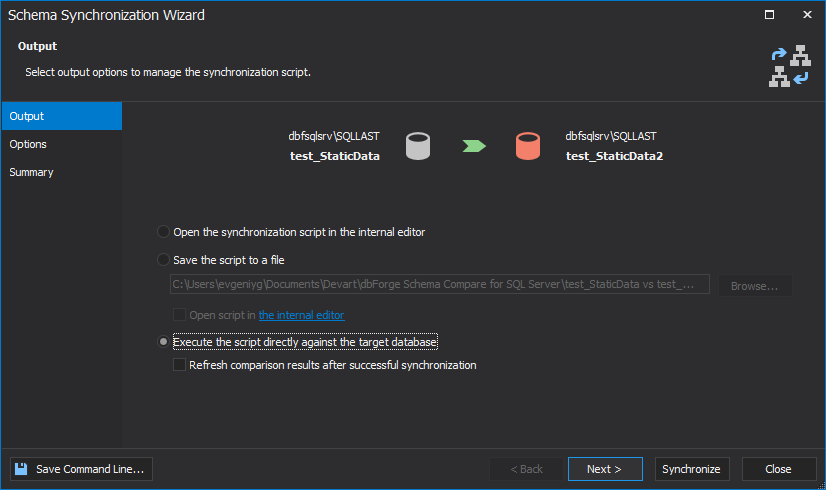The height and width of the screenshot is (490, 826).
Task: Click the script file path field
Action: click(x=439, y=284)
